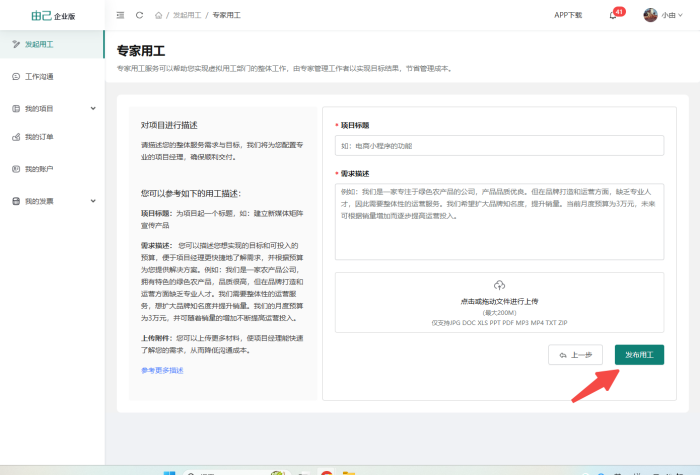Select 发起用工 in the sidebar

point(52,44)
